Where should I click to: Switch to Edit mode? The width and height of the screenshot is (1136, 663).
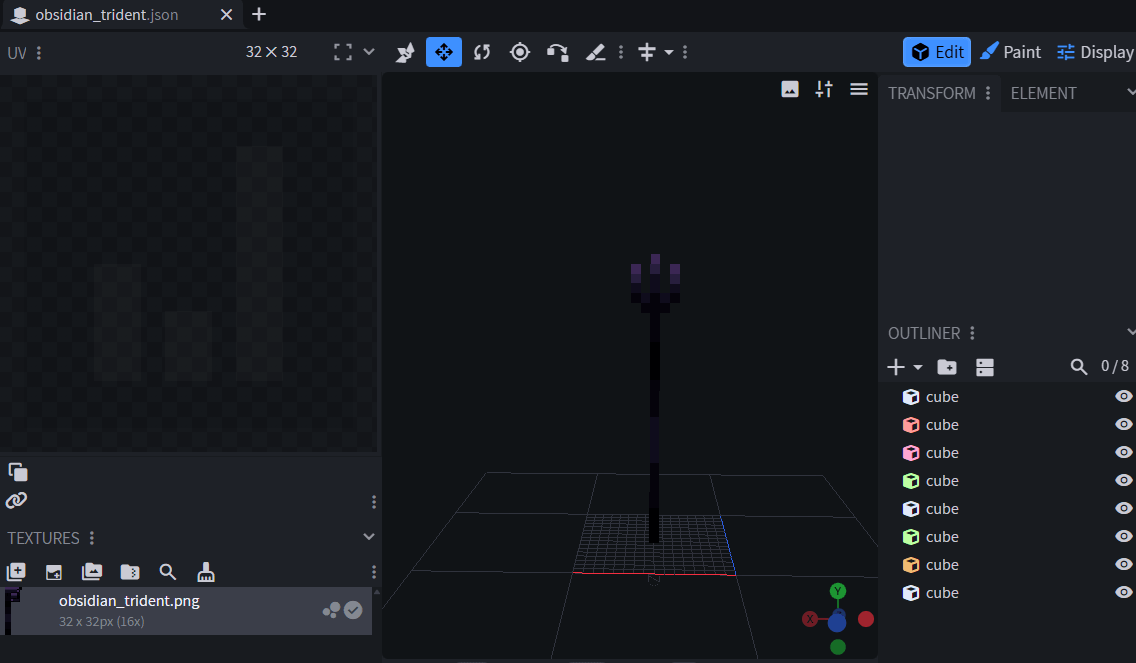(x=937, y=52)
